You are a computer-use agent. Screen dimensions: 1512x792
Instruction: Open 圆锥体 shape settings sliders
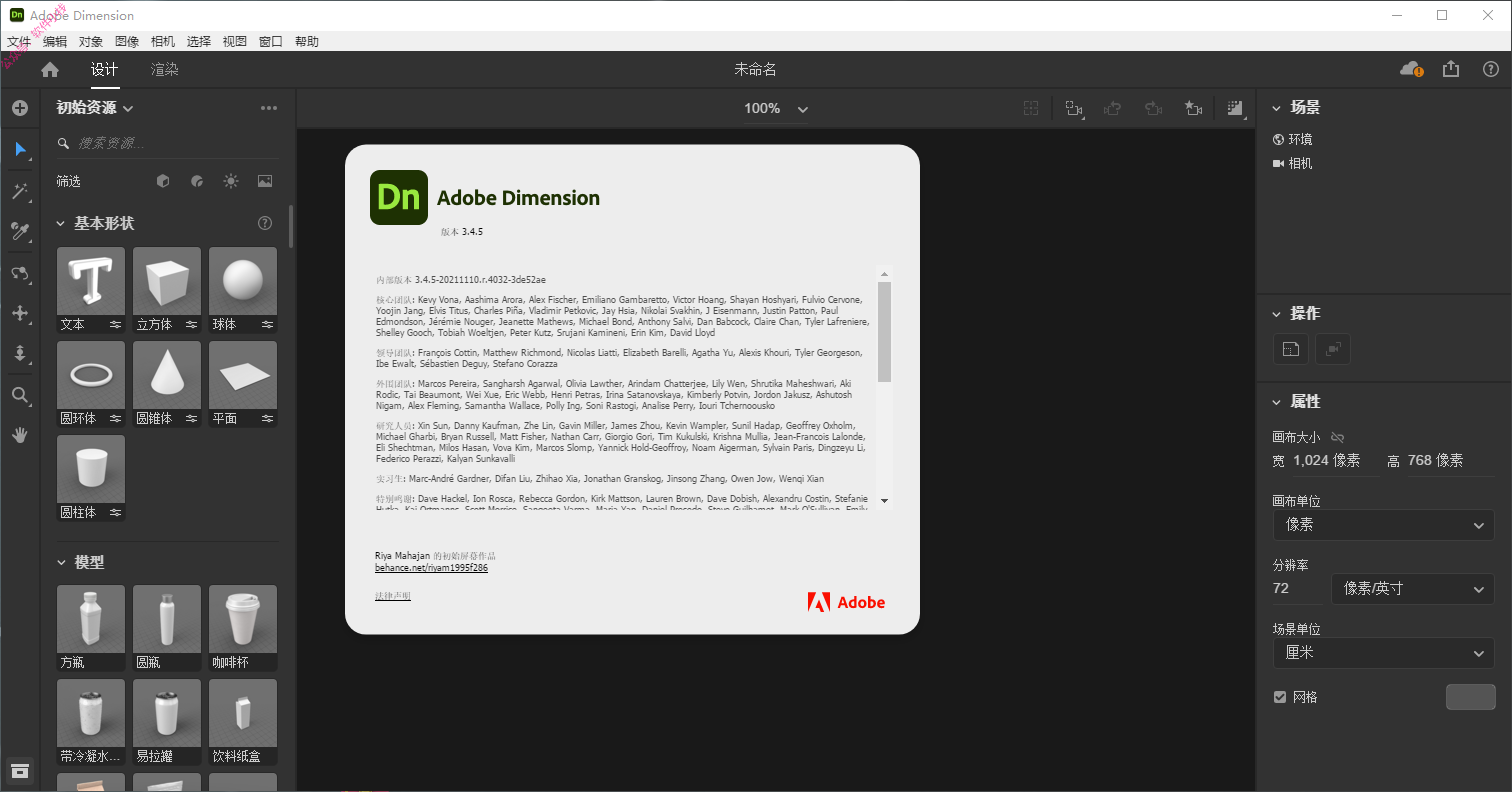pyautogui.click(x=191, y=419)
